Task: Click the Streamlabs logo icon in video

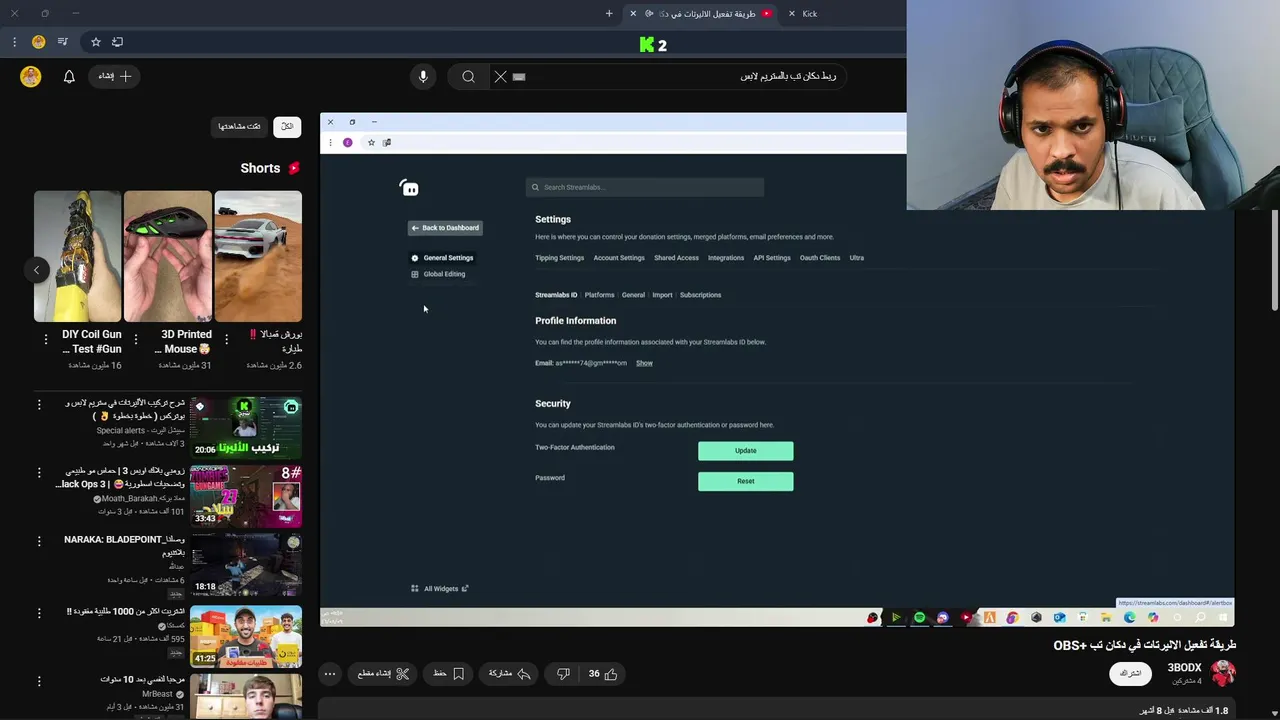Action: click(x=409, y=187)
